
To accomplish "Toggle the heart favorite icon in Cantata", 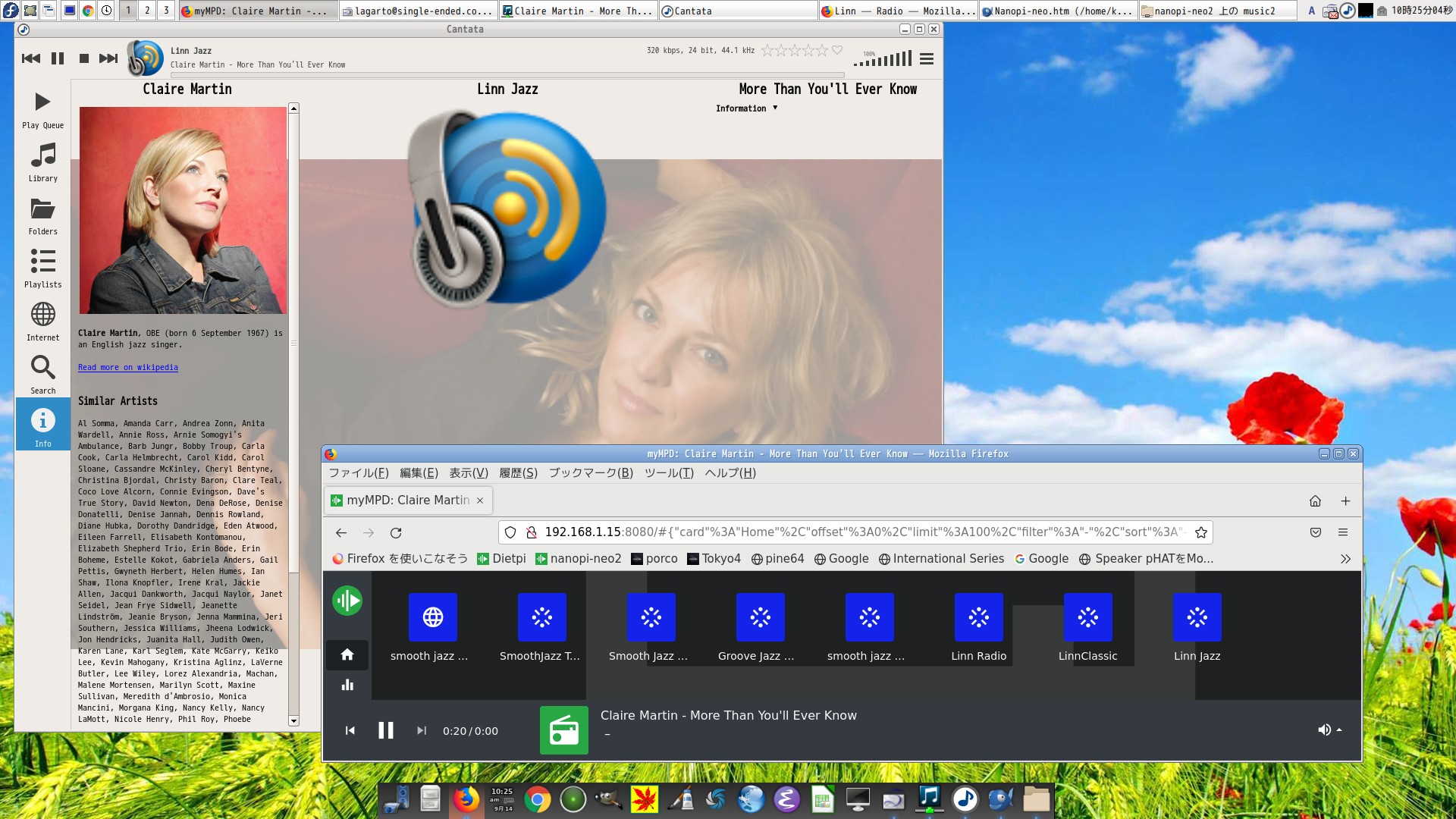I will 837,50.
